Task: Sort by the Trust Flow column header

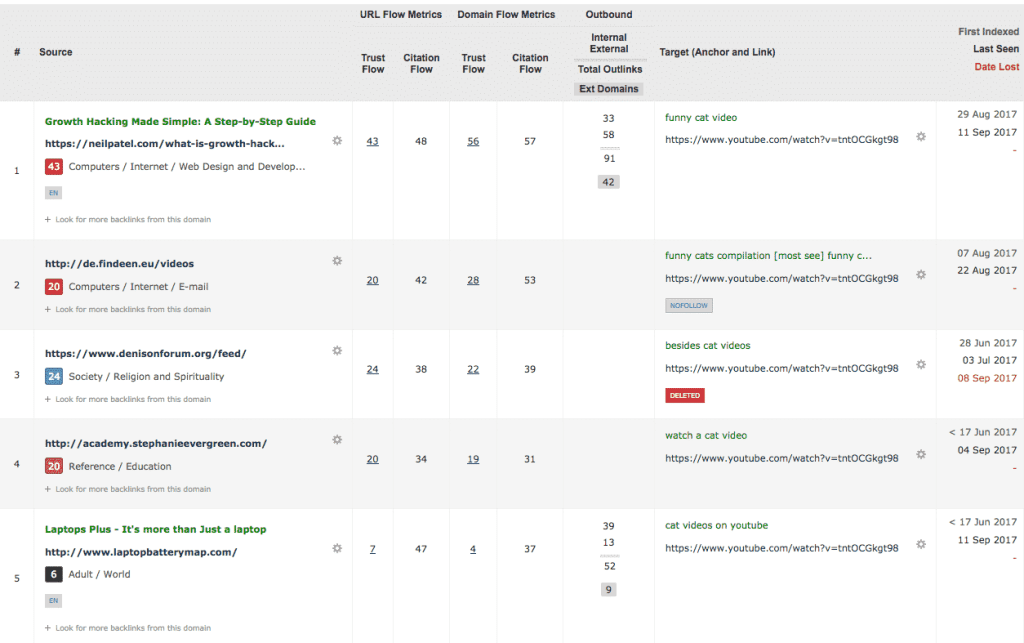Action: (373, 63)
